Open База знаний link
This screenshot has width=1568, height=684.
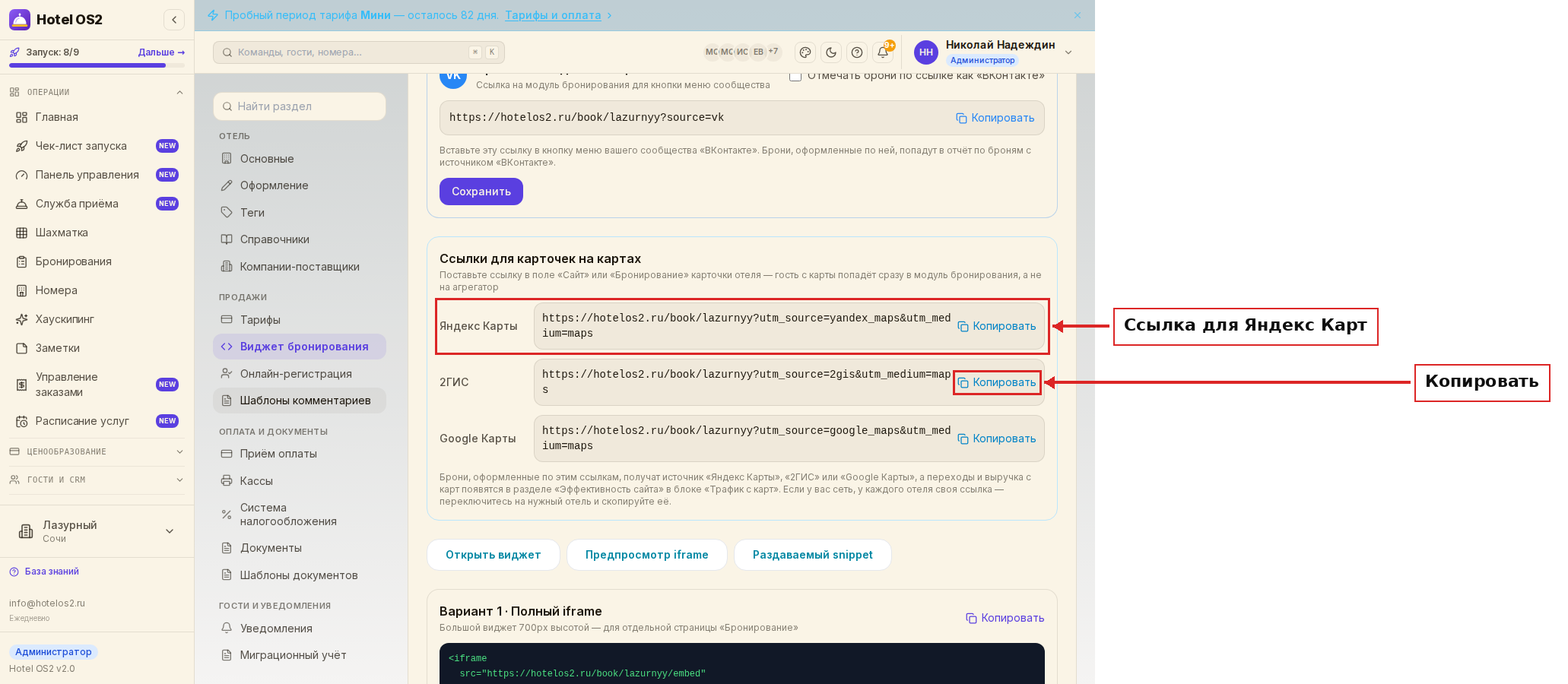tap(45, 572)
